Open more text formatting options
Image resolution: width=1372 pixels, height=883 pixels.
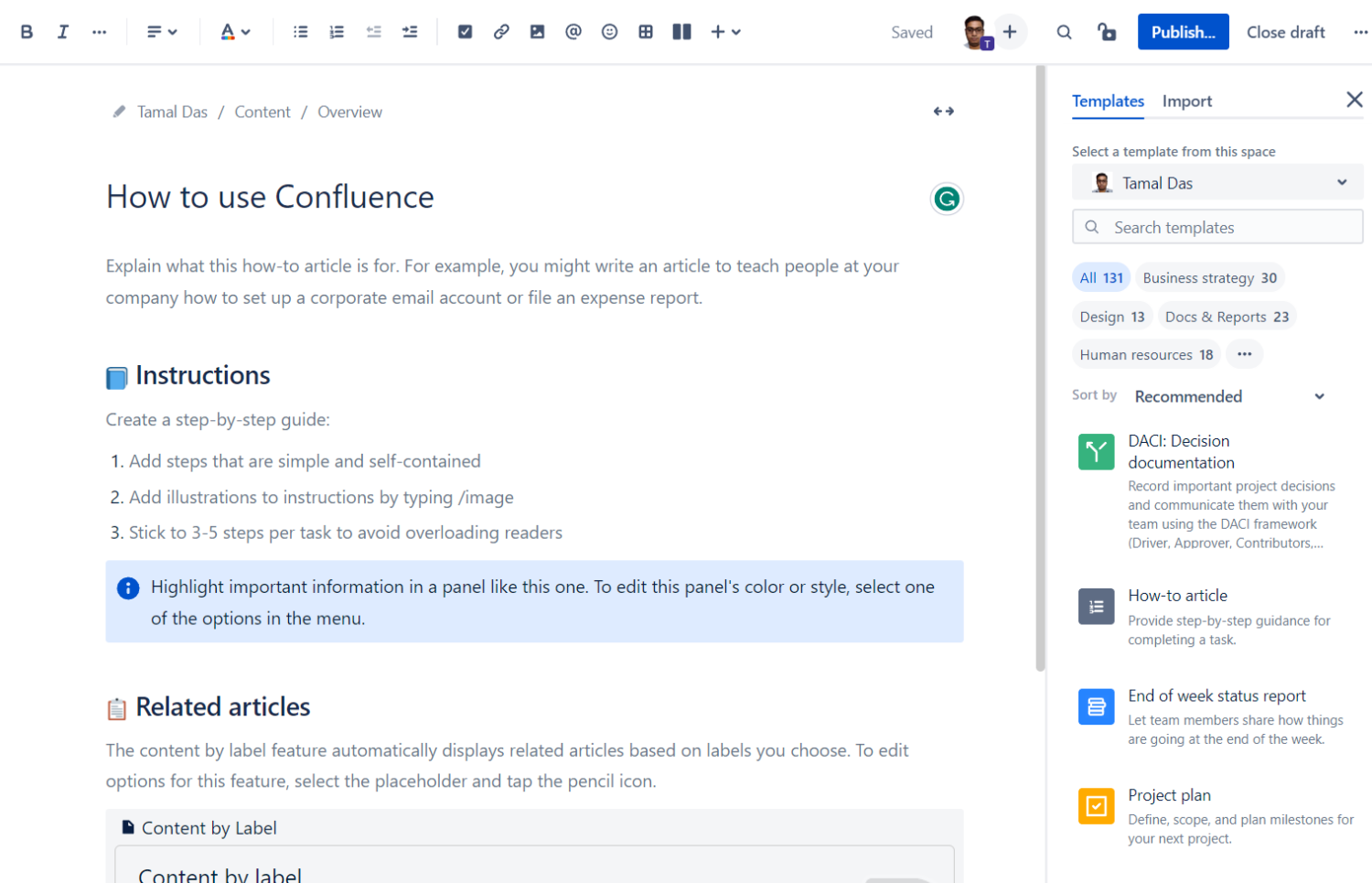point(99,32)
